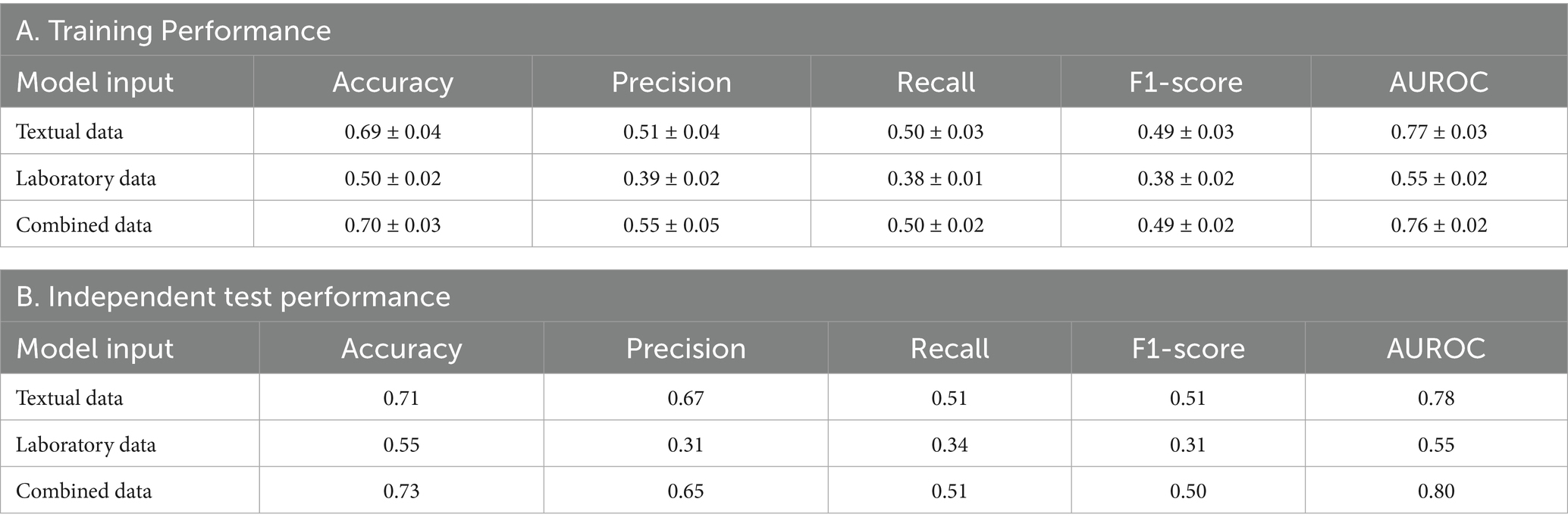This screenshot has width=1568, height=527.
Task: Select the 0.70 ± 0.03 accuracy cell
Action: point(393,225)
